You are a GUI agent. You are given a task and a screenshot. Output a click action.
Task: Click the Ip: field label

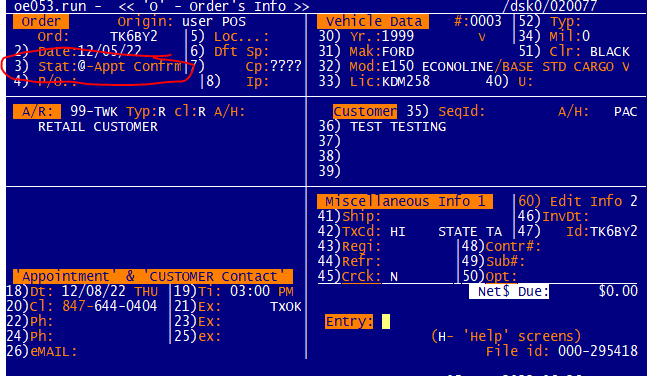click(257, 81)
